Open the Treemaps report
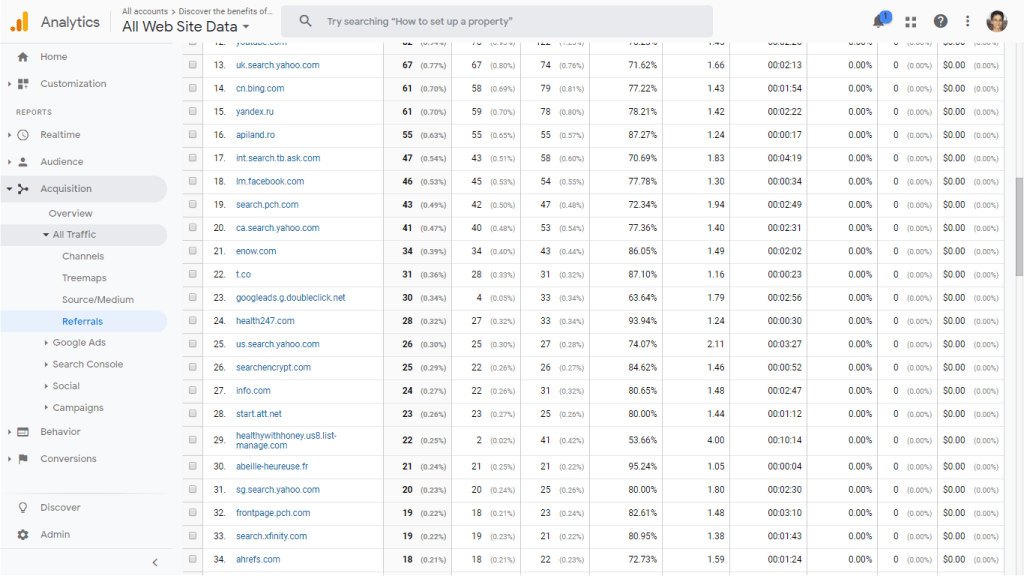This screenshot has height=576, width=1024. click(84, 278)
